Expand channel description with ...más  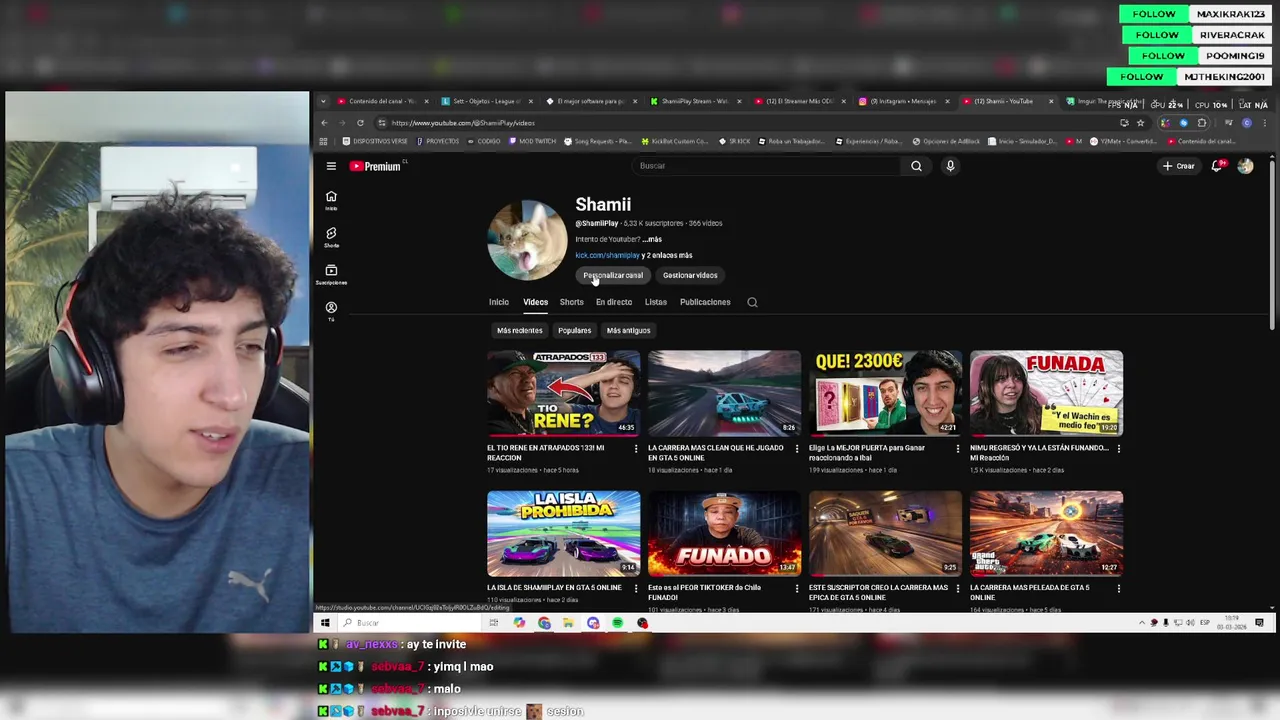tap(652, 239)
